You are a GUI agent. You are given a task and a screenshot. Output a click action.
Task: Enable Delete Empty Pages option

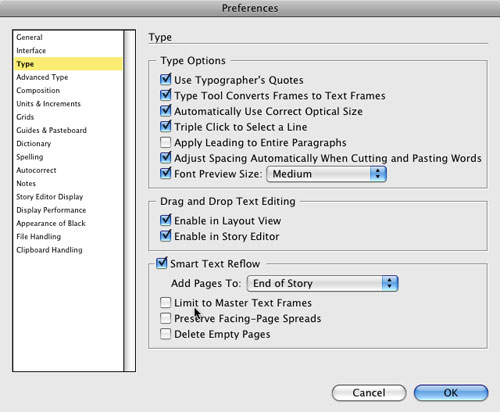click(x=165, y=334)
